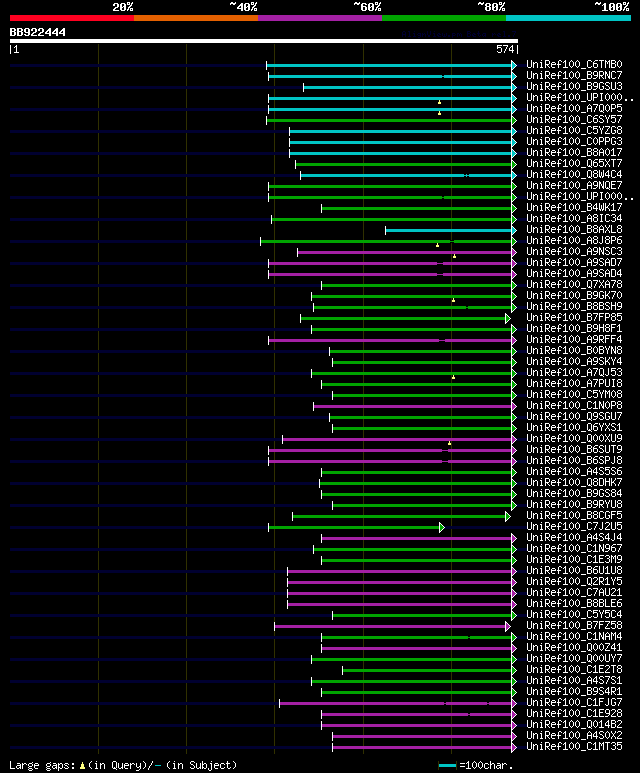Screen dimensions: 640x773
Task: Select the UniRef100_C1N0P8 label
Action: coord(574,406)
